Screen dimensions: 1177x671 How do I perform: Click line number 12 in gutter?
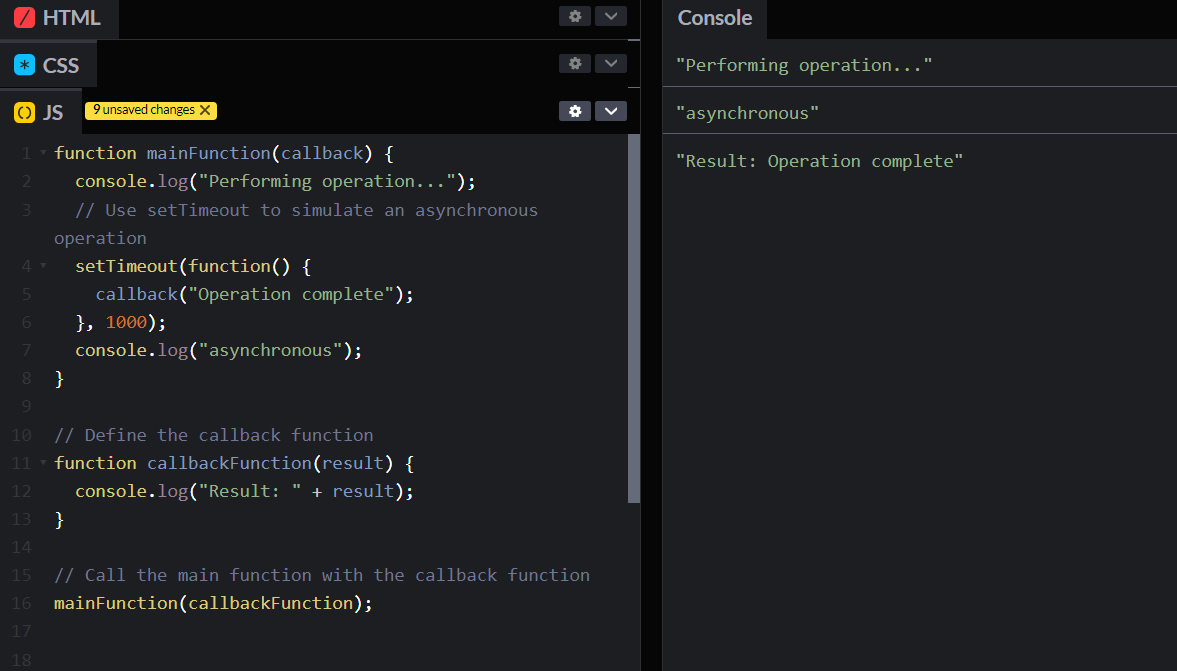(x=21, y=492)
